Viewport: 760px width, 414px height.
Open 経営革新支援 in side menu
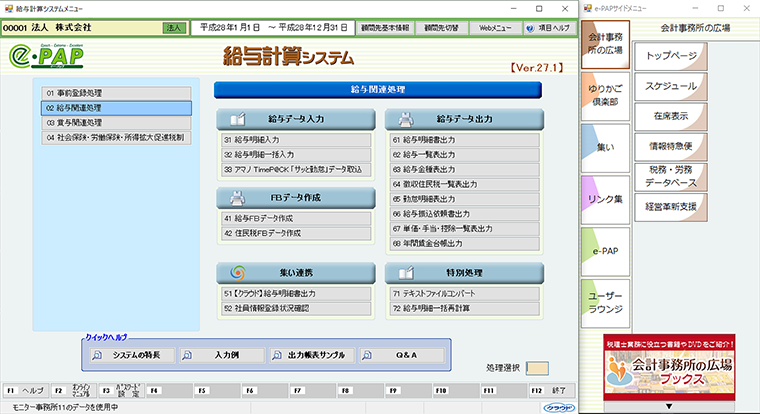pos(671,207)
